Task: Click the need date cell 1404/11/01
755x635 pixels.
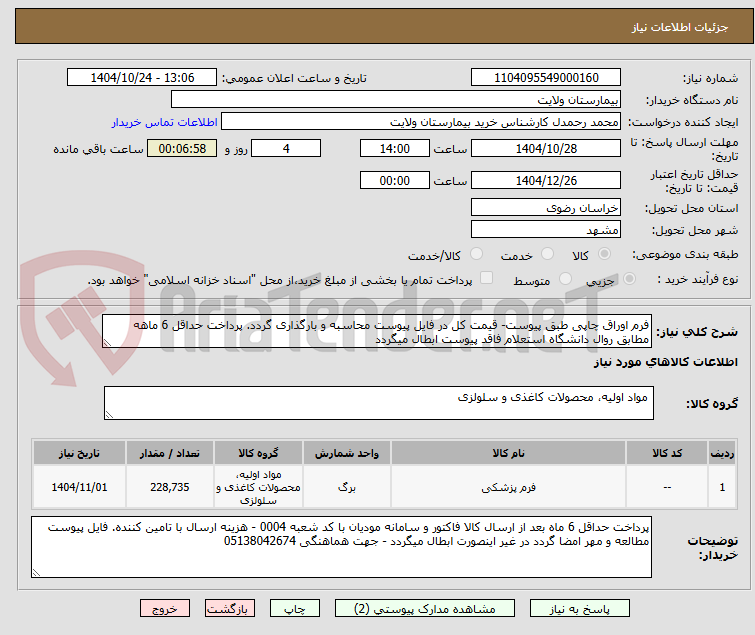Action: click(x=79, y=487)
